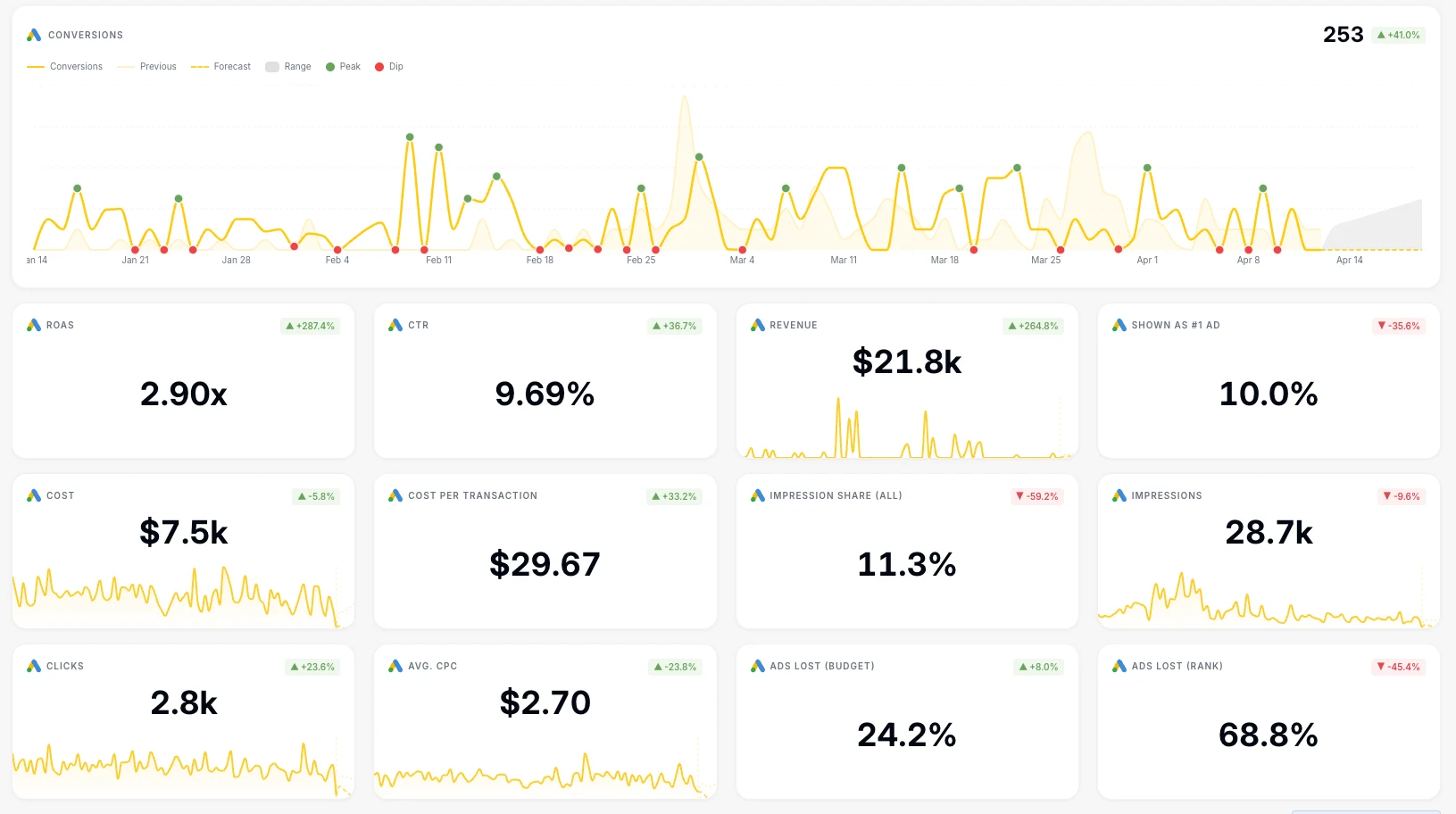Toggle the green Peak markers legend item
This screenshot has width=1456, height=814.
pos(343,67)
